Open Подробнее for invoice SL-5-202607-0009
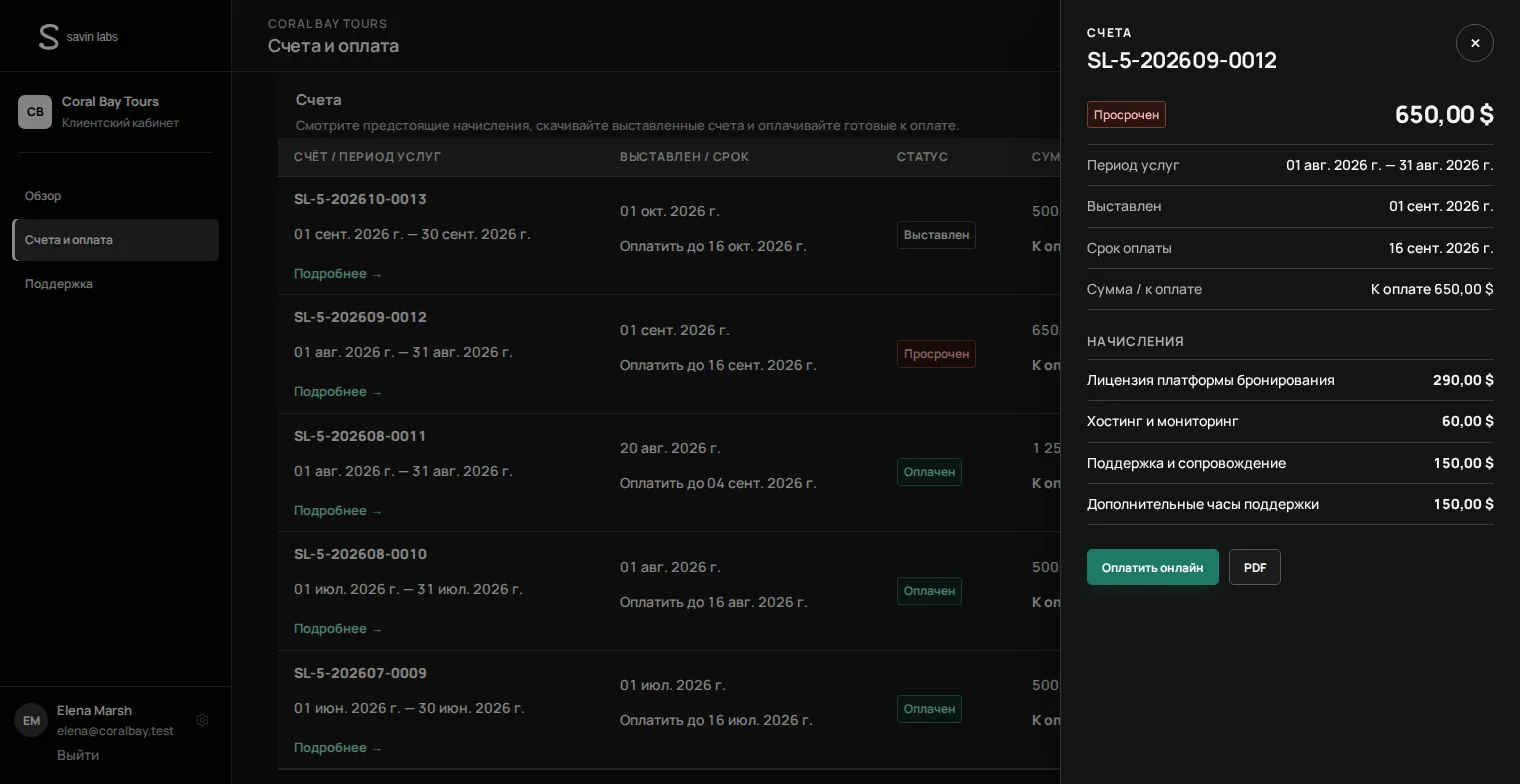1520x784 pixels. pyautogui.click(x=338, y=747)
